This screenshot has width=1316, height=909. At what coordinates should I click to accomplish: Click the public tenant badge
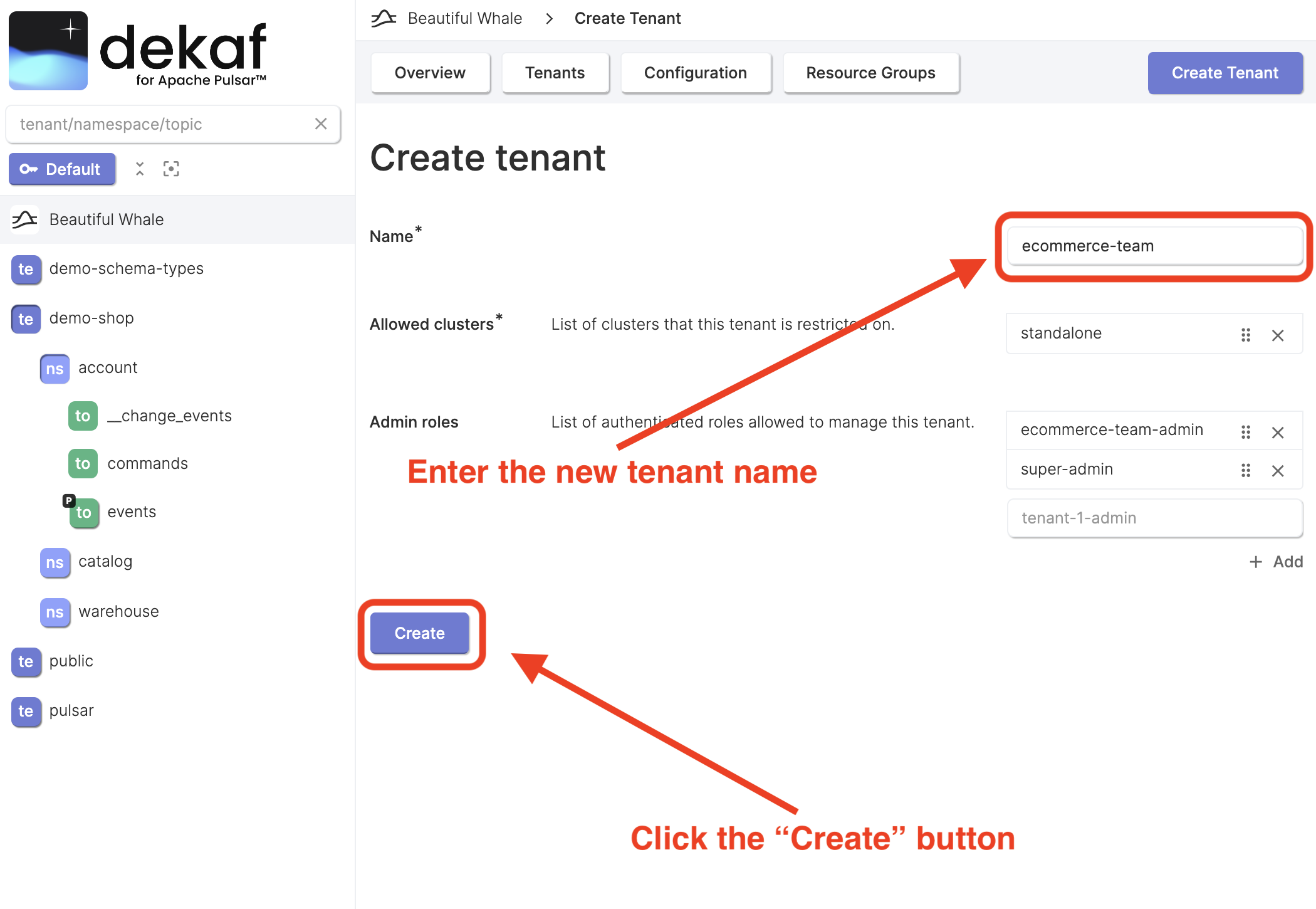click(26, 662)
